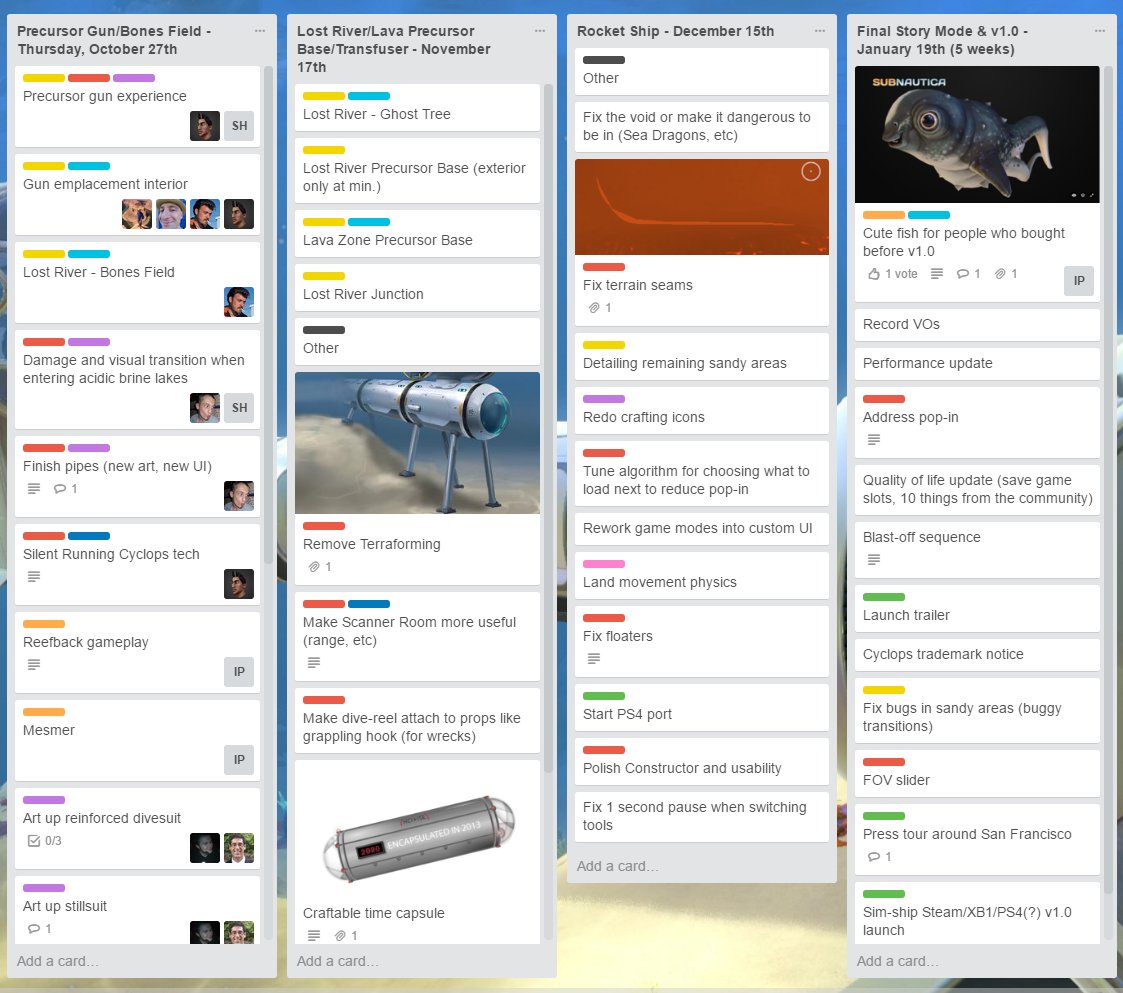Open the Rocket Ship list menu
The width and height of the screenshot is (1123, 993).
(x=819, y=31)
